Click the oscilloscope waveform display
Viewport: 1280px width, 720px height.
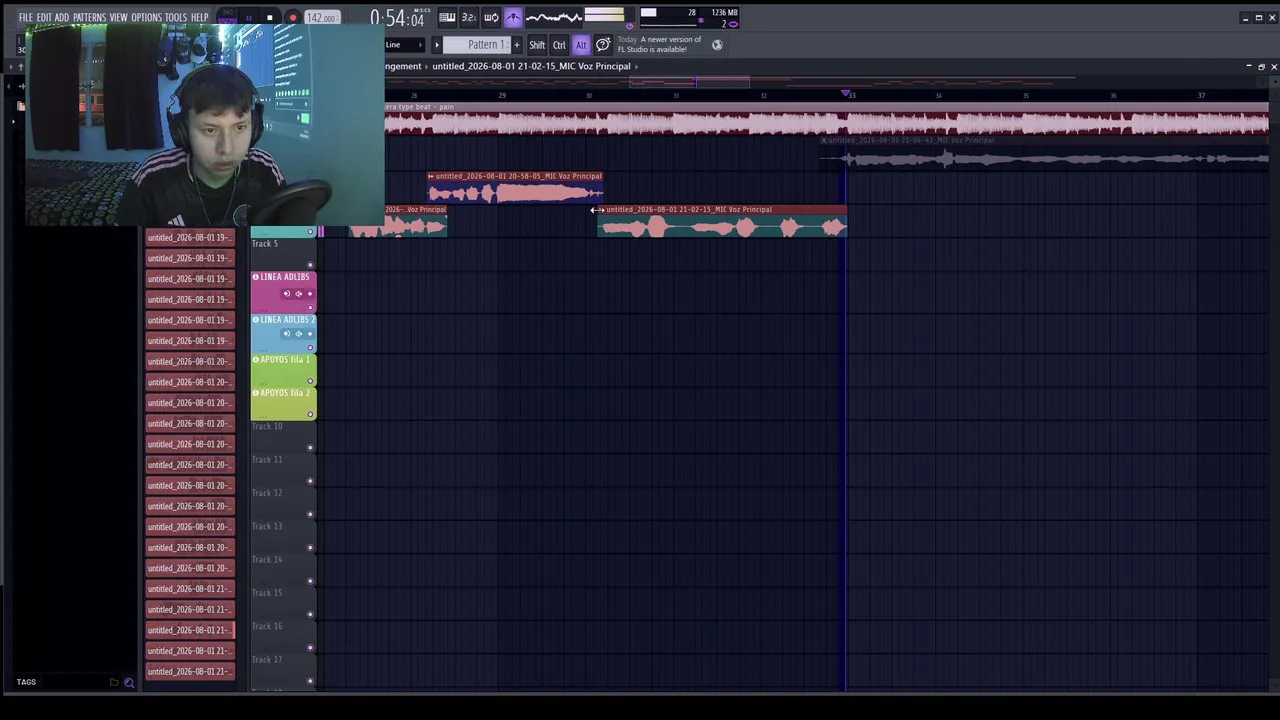554,18
